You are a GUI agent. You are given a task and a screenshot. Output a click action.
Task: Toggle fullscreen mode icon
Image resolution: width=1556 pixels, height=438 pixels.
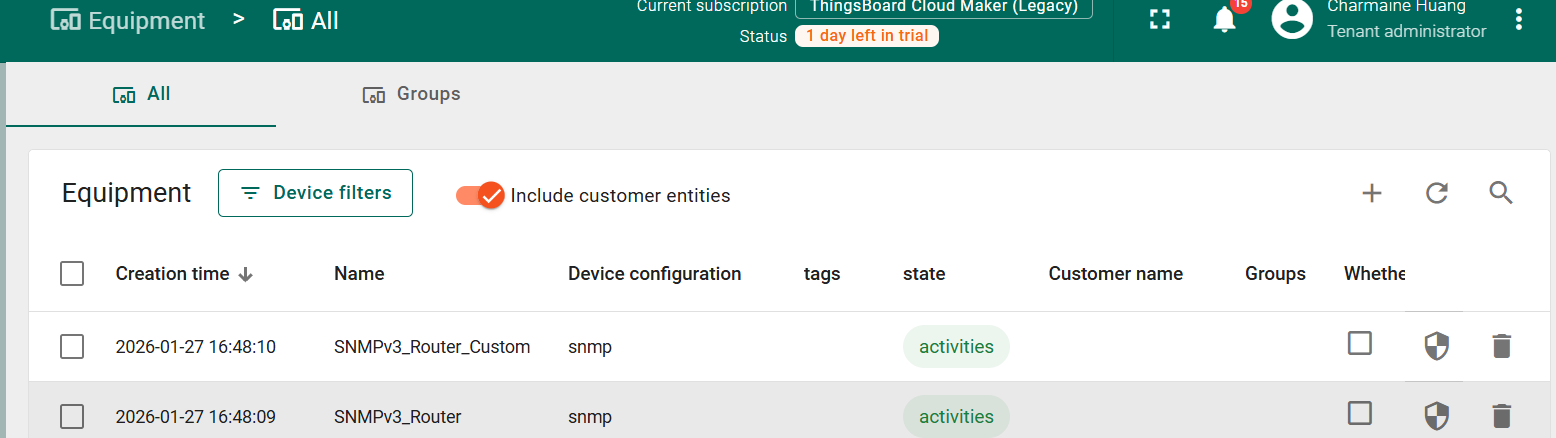pos(1160,19)
